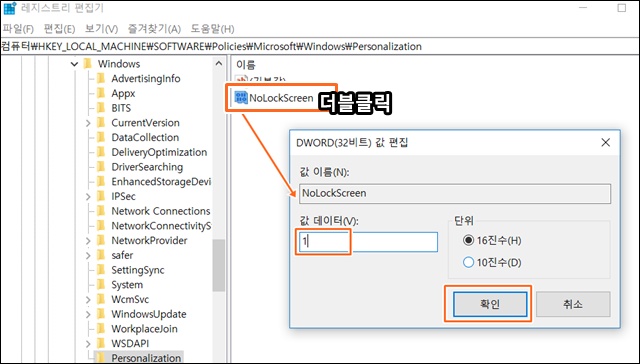Click the WindowsUpdate folder icon
The width and height of the screenshot is (640, 364).
click(x=100, y=314)
